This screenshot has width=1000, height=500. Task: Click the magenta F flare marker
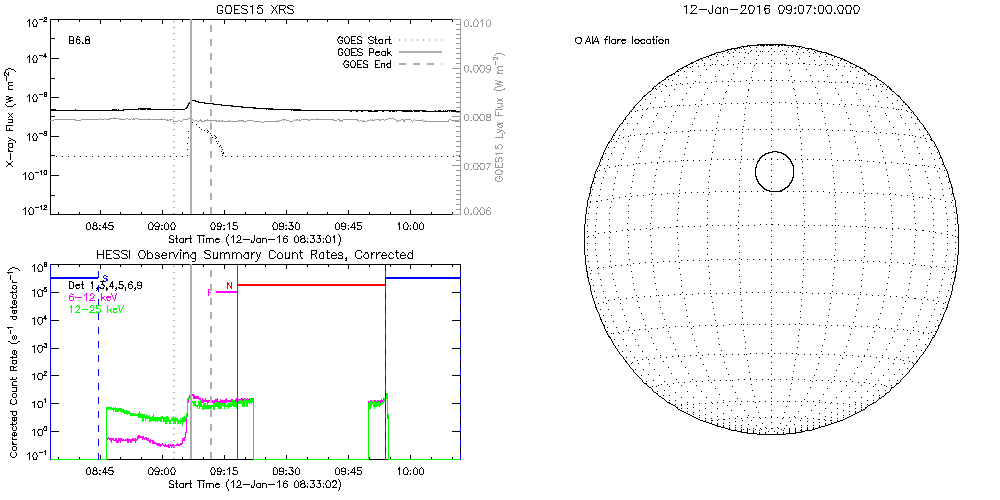point(210,292)
